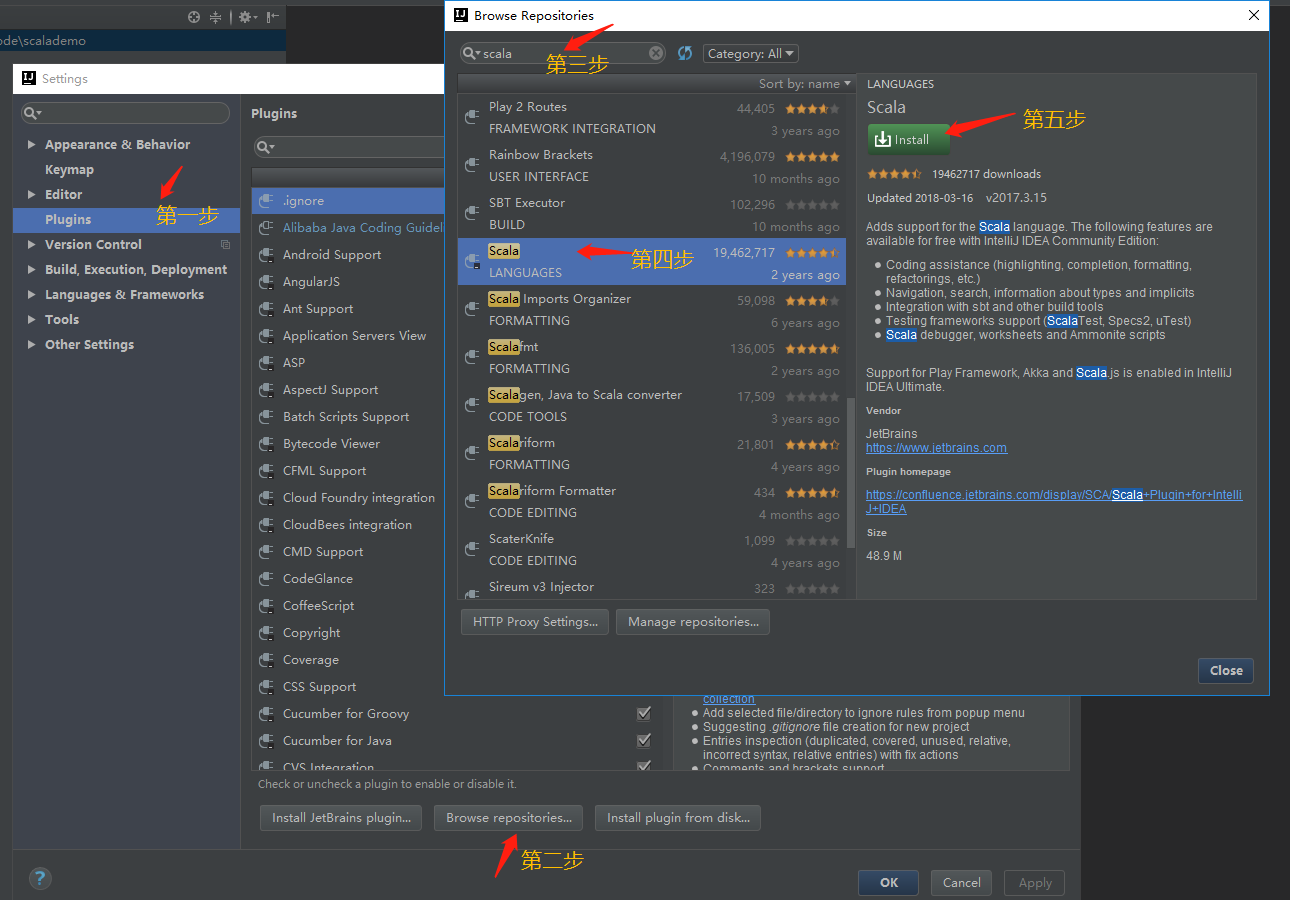1290x900 pixels.
Task: Click the plugin icon beside CodeGlance
Action: pos(266,578)
